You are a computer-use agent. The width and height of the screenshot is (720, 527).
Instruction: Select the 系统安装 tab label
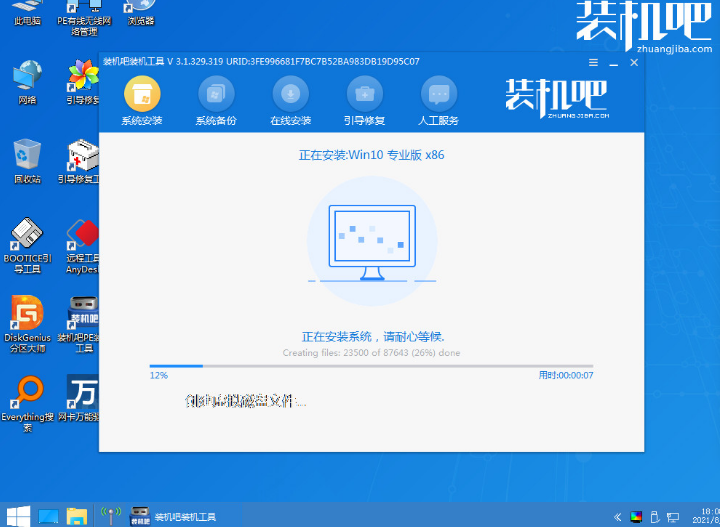(142, 121)
